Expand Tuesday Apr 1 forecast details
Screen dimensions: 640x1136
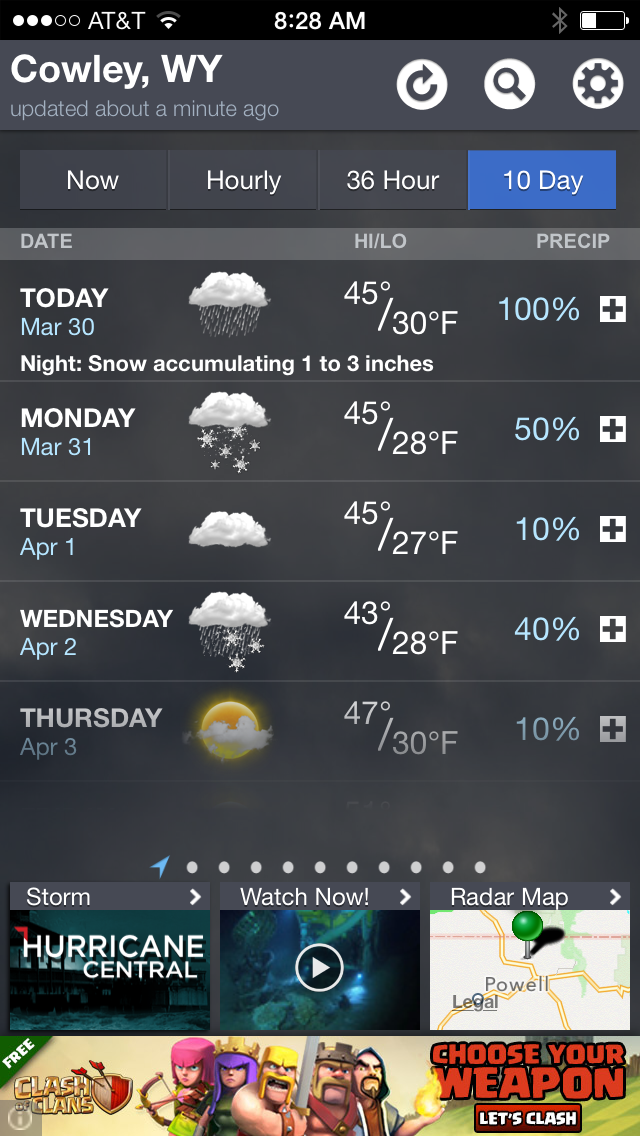pos(612,530)
